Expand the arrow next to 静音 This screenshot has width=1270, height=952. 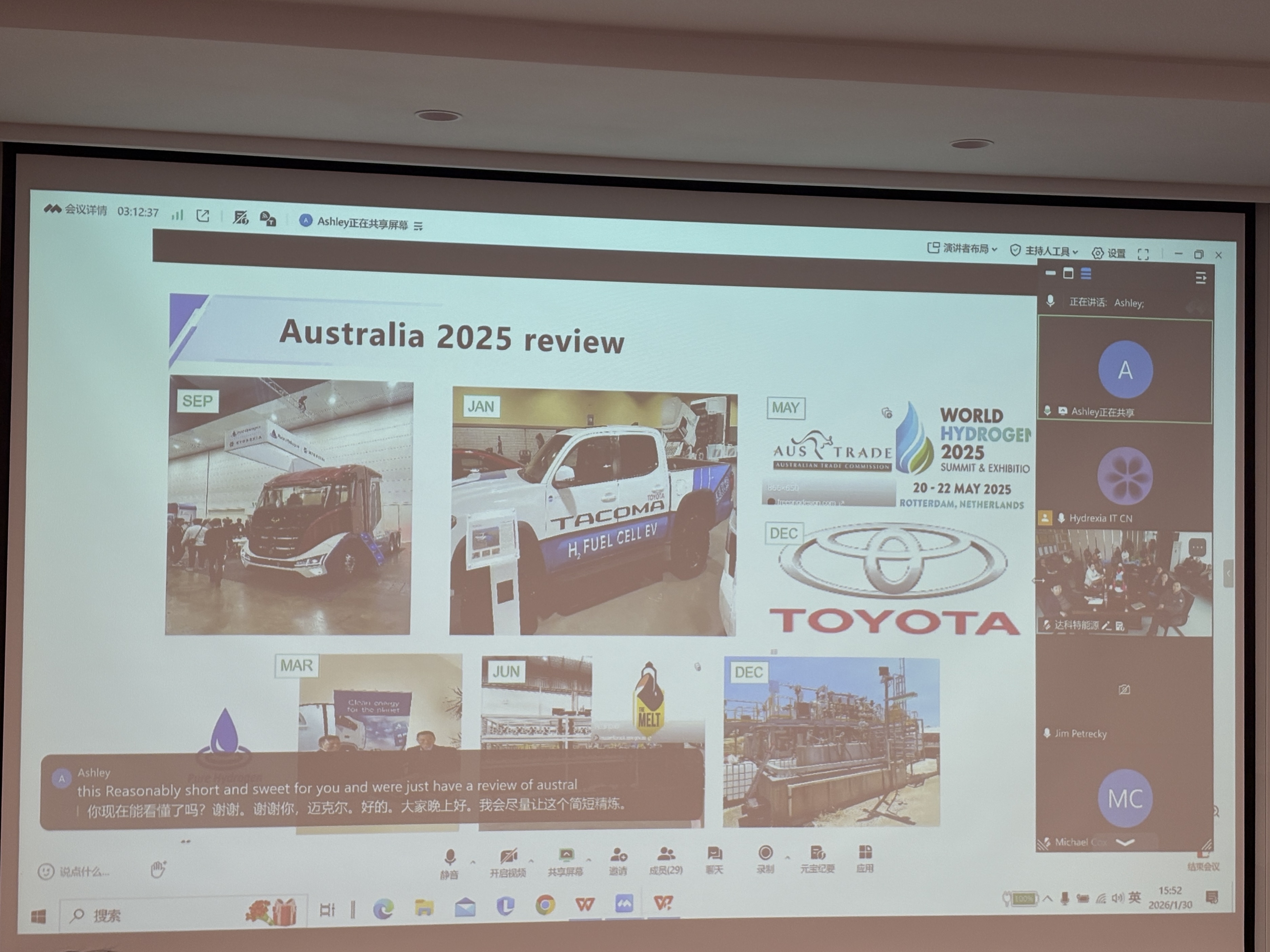tap(472, 862)
